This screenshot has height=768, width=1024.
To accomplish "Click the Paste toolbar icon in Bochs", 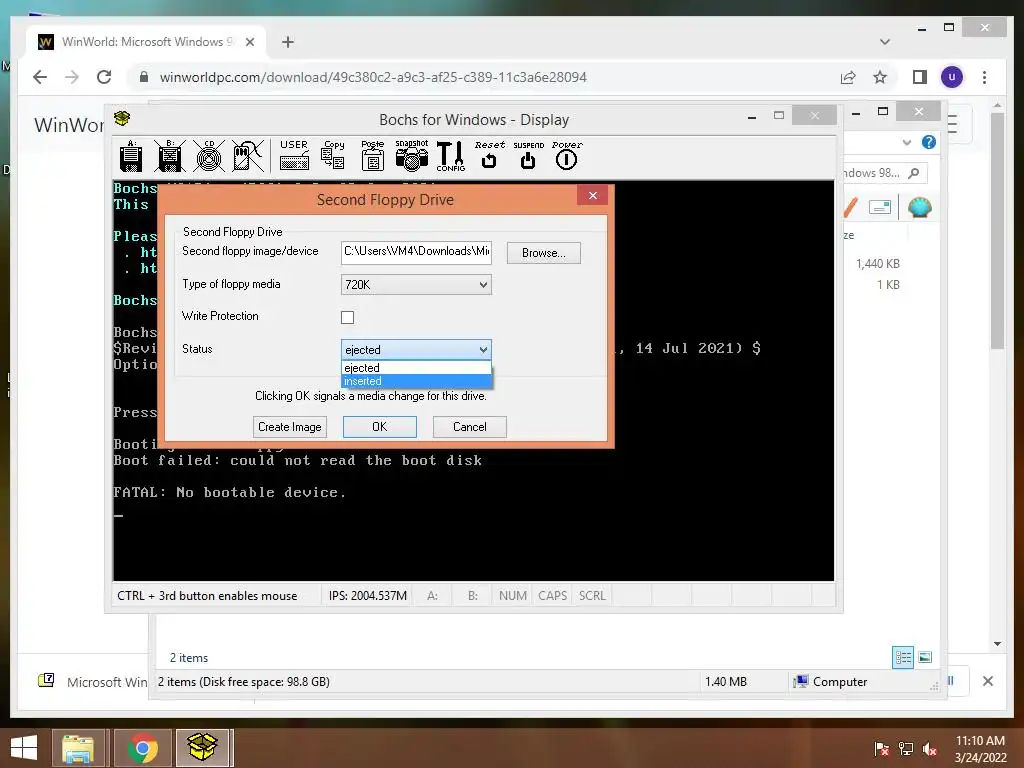I will click(372, 155).
